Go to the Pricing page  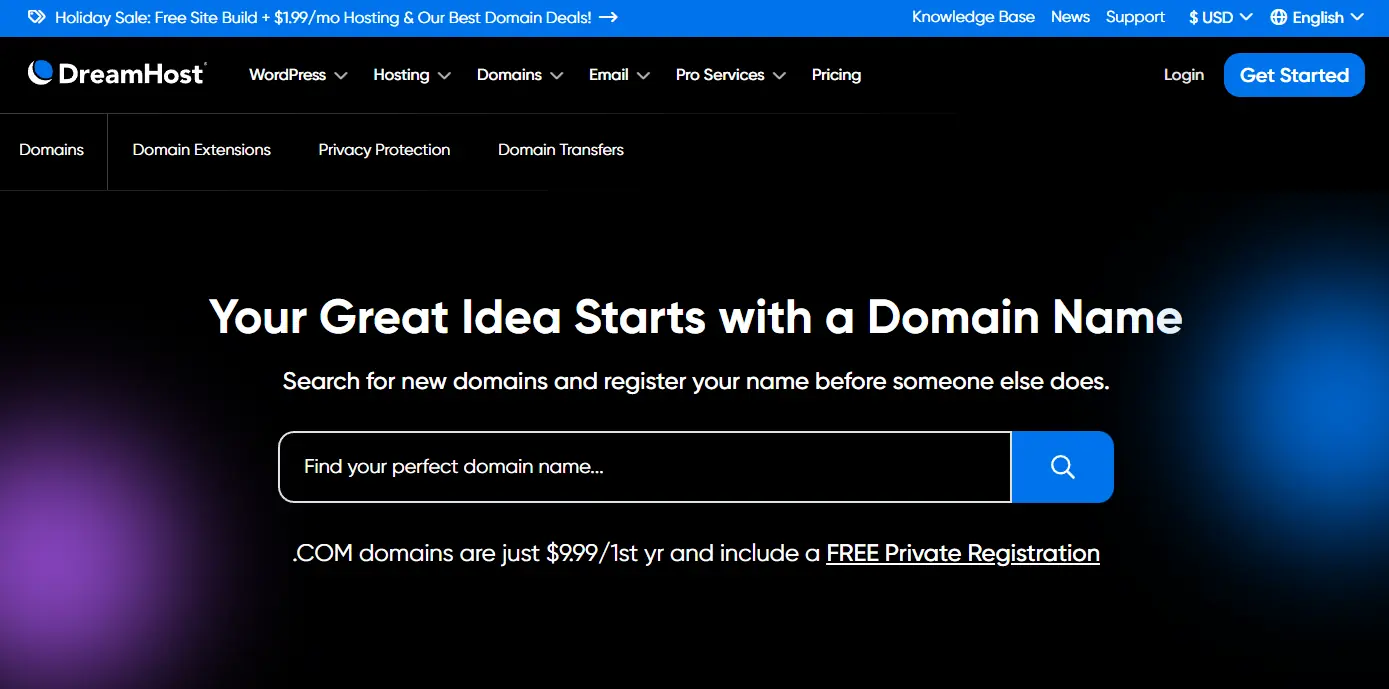click(836, 75)
